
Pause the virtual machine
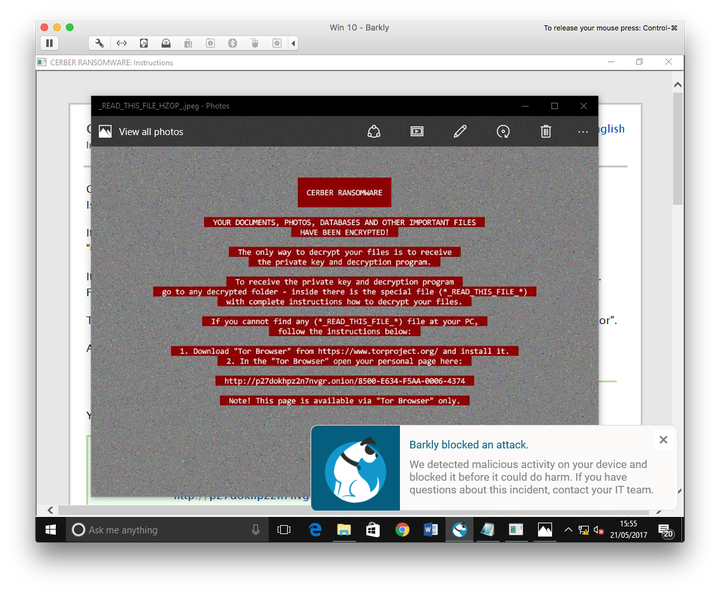tap(49, 43)
